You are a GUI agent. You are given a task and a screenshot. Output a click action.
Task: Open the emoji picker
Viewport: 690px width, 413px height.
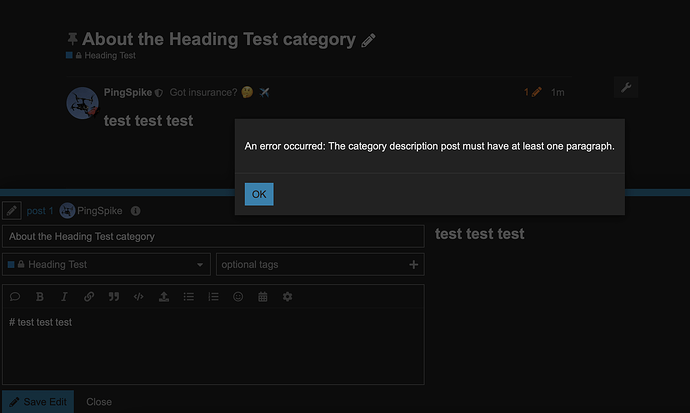(238, 297)
